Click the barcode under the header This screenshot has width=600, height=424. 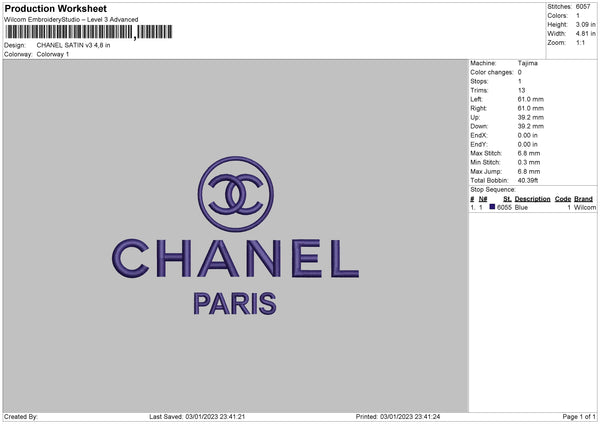[x=88, y=32]
